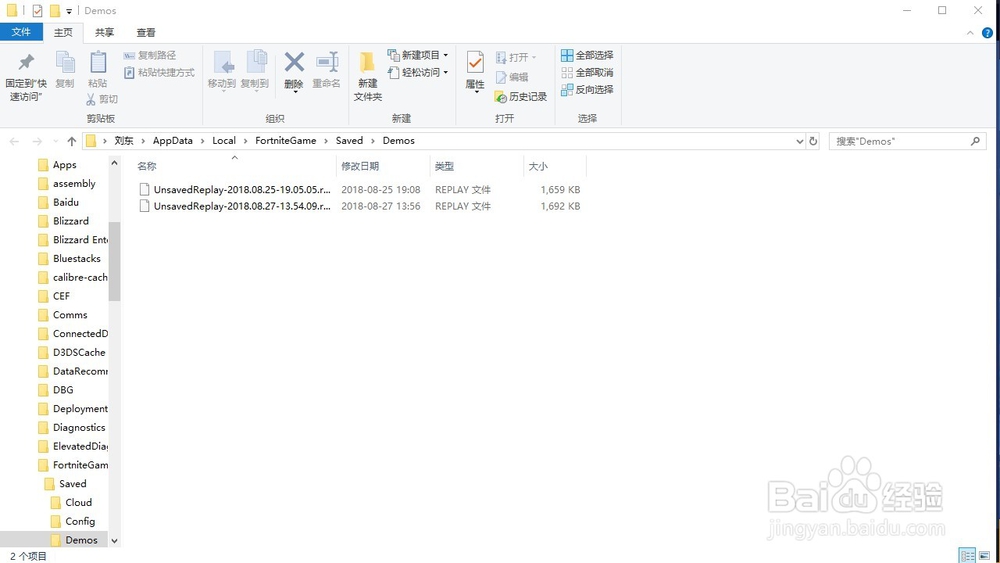Click 刘东 in address breadcrumb

pyautogui.click(x=124, y=141)
